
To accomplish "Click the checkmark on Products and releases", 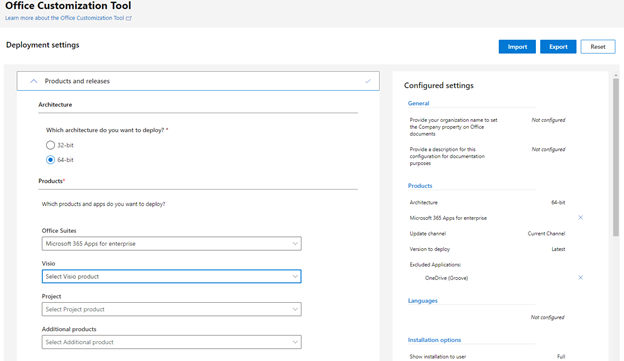I will (368, 81).
